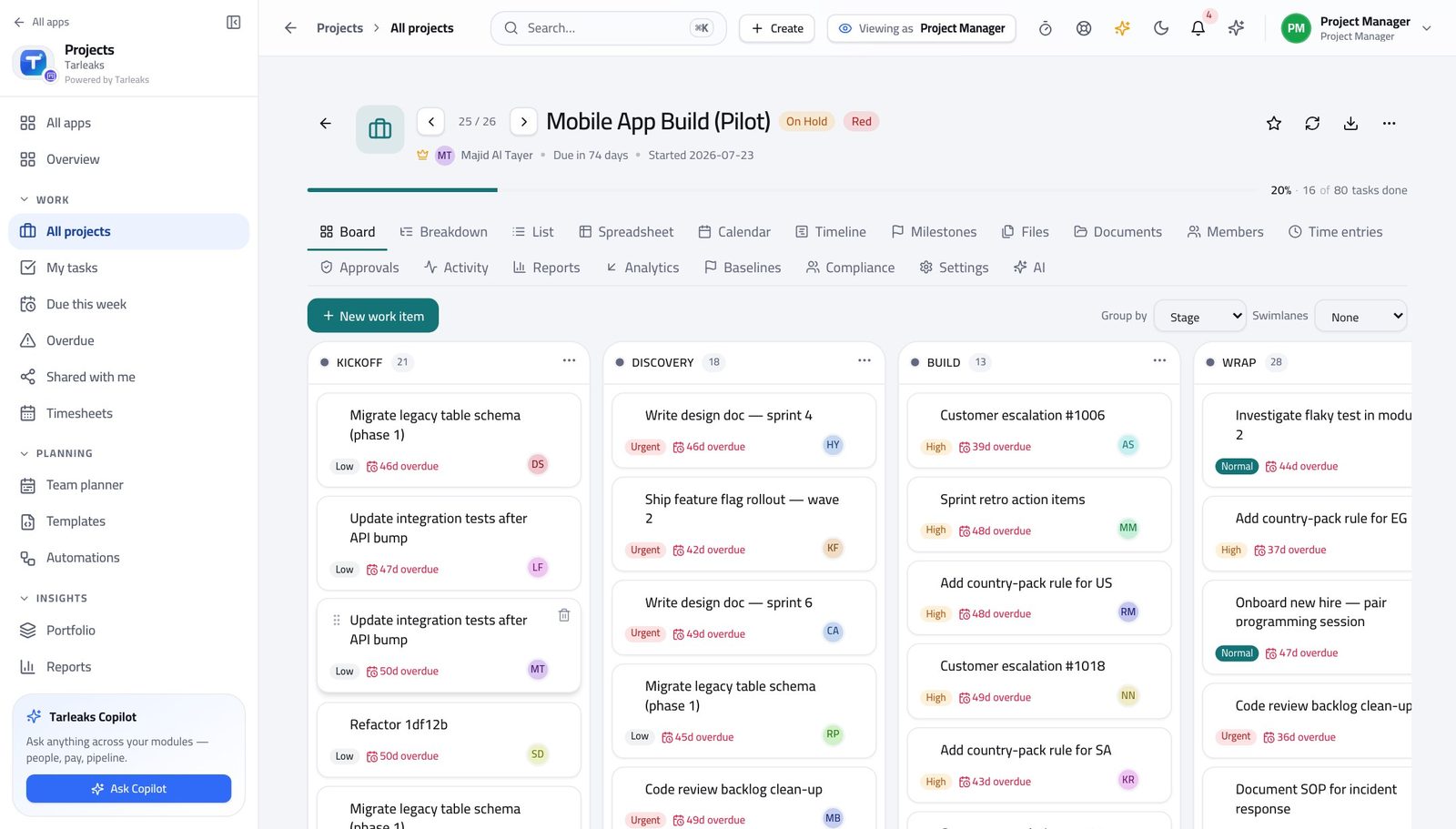Click the refresh project icon
The height and width of the screenshot is (829, 1456).
1312,123
